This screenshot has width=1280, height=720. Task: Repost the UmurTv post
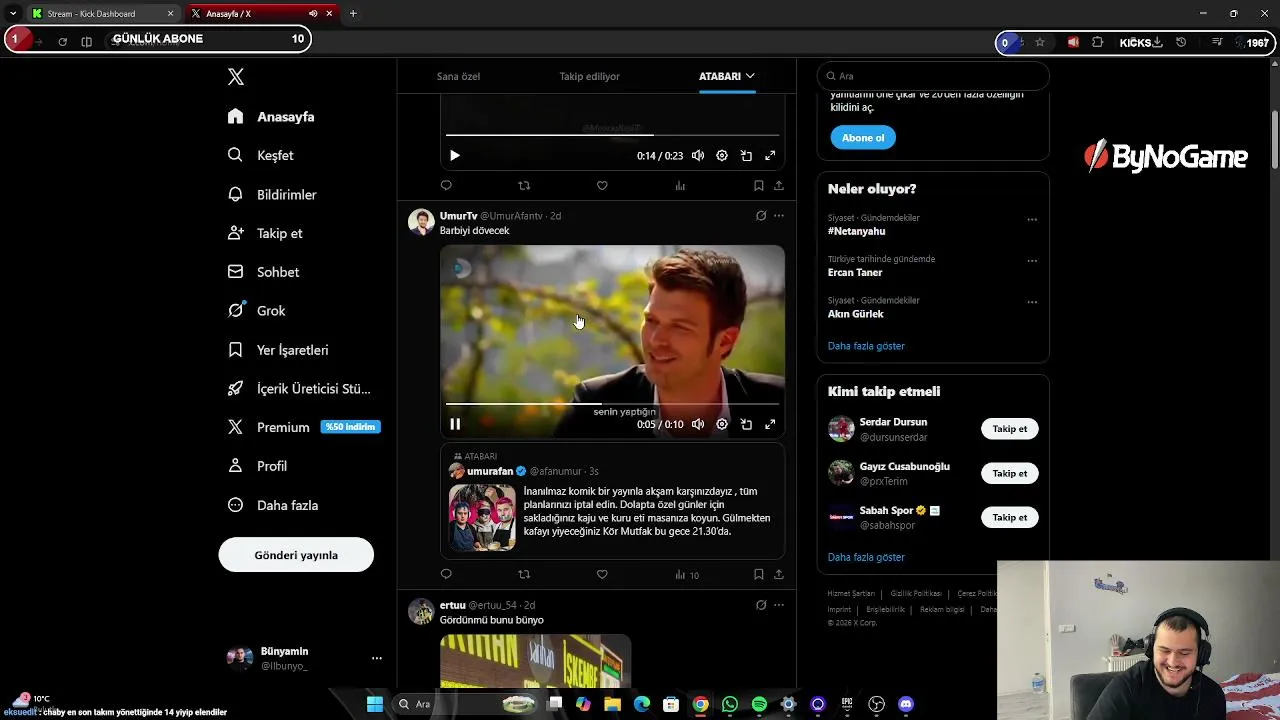coord(524,575)
